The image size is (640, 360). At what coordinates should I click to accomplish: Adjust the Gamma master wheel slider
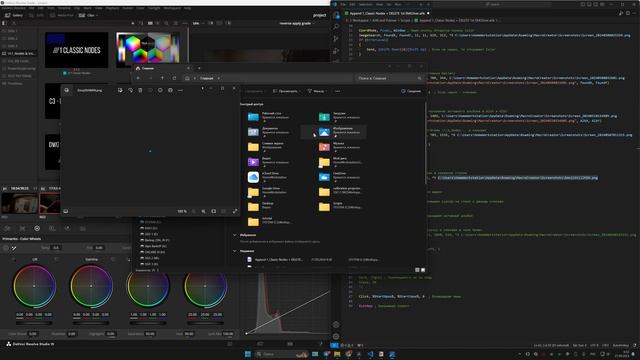[x=91, y=323]
